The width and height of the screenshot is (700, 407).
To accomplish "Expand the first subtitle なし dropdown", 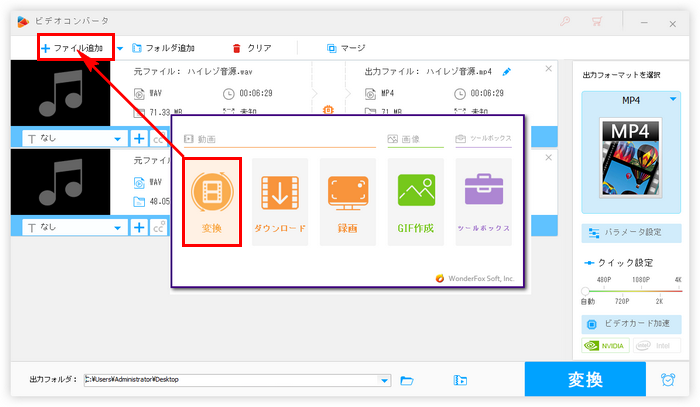I will (x=118, y=139).
